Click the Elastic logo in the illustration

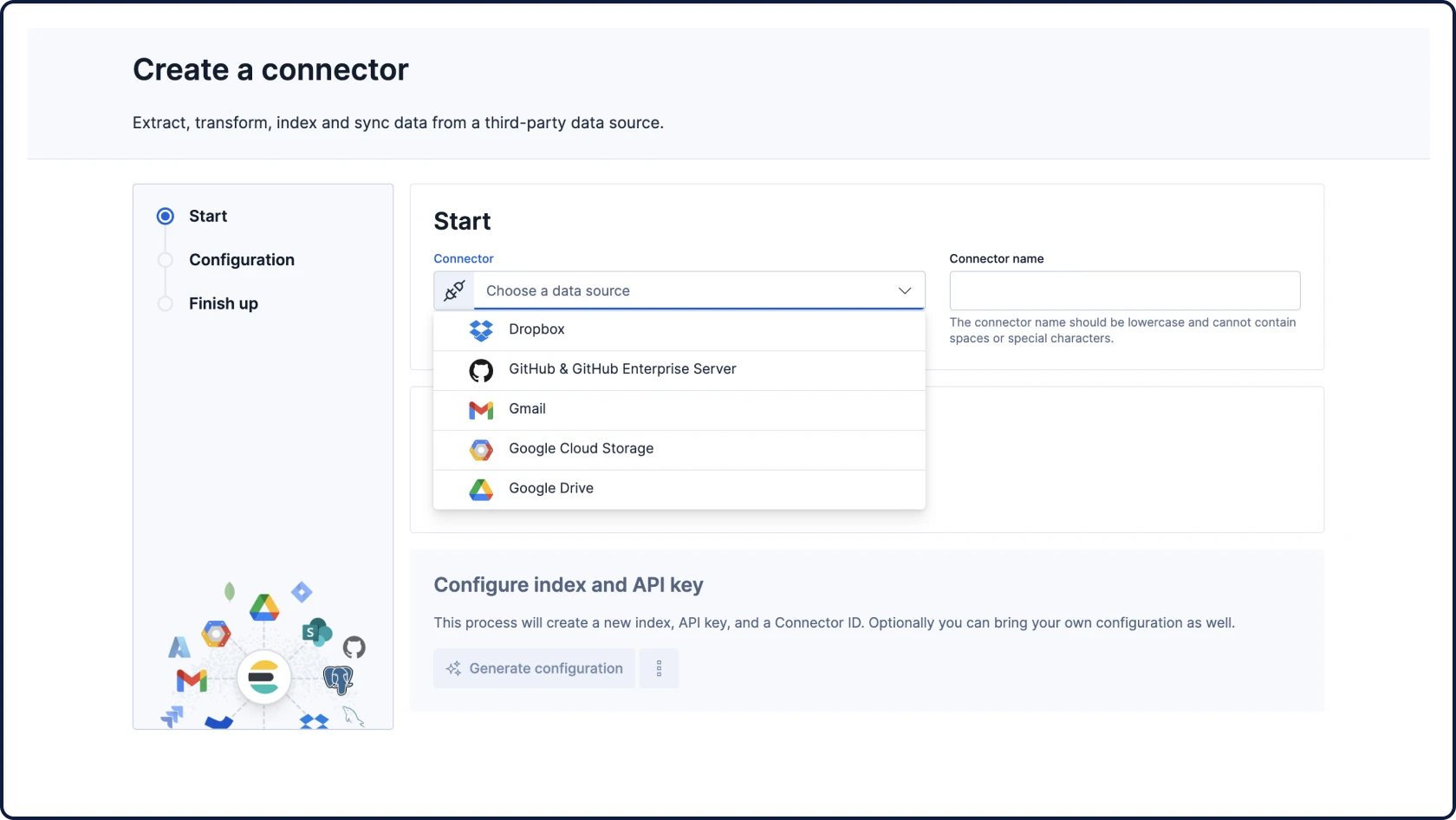263,677
